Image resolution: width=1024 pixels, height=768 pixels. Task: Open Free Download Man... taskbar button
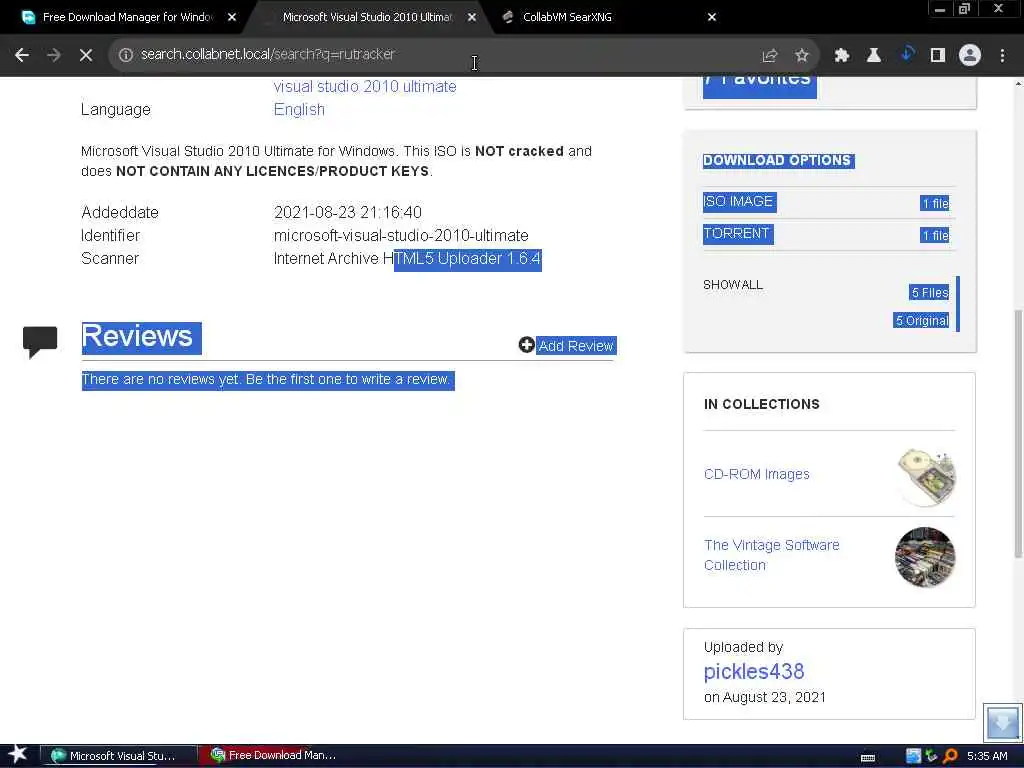coord(278,756)
